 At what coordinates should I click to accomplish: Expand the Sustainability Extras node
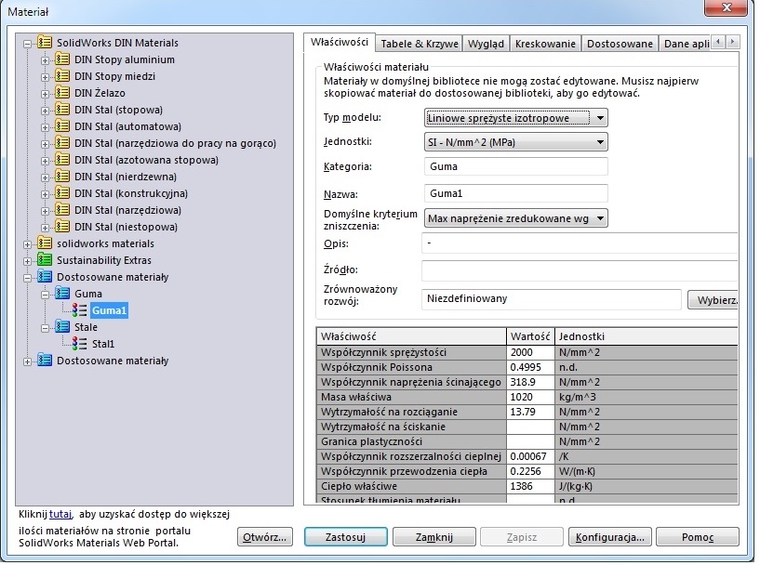pos(28,261)
